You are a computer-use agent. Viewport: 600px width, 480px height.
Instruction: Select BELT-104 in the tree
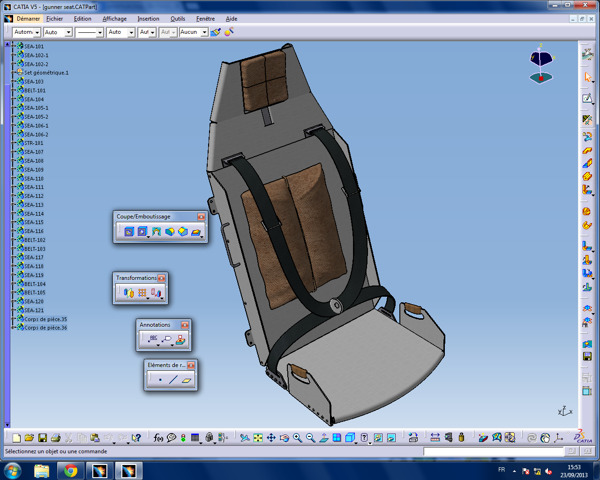(35, 284)
